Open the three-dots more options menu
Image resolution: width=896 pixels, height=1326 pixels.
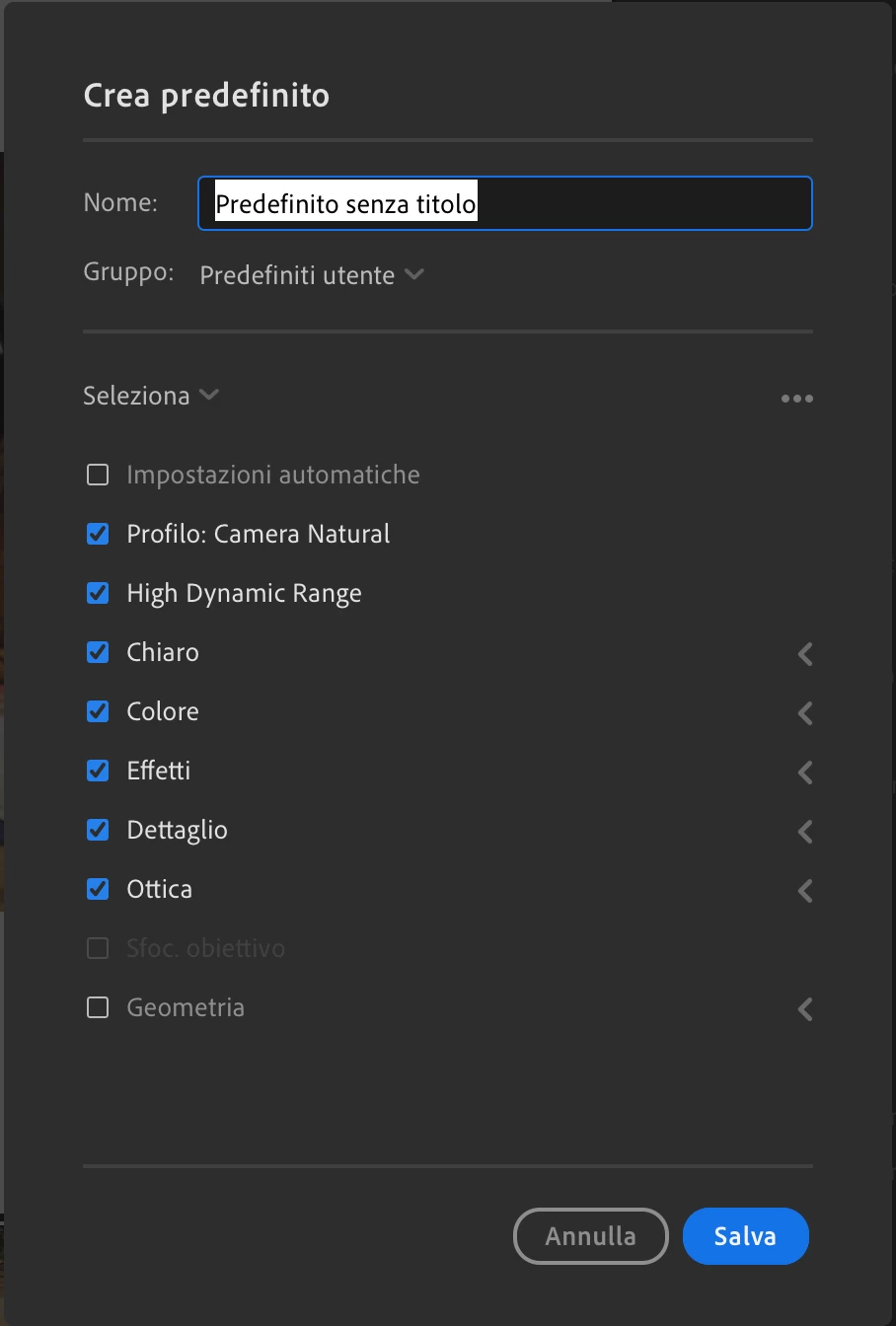796,399
